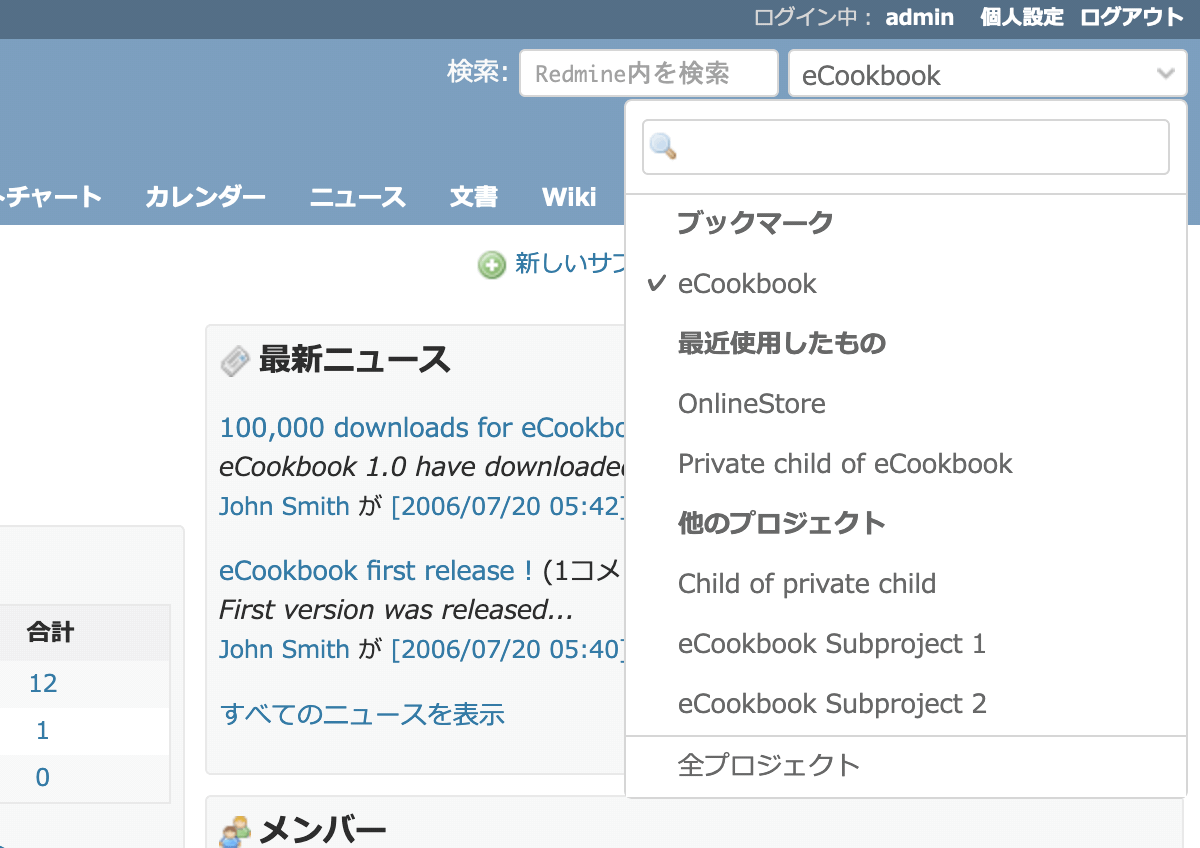Click the ログアウト logout link
The width and height of the screenshot is (1200, 848).
[1132, 18]
